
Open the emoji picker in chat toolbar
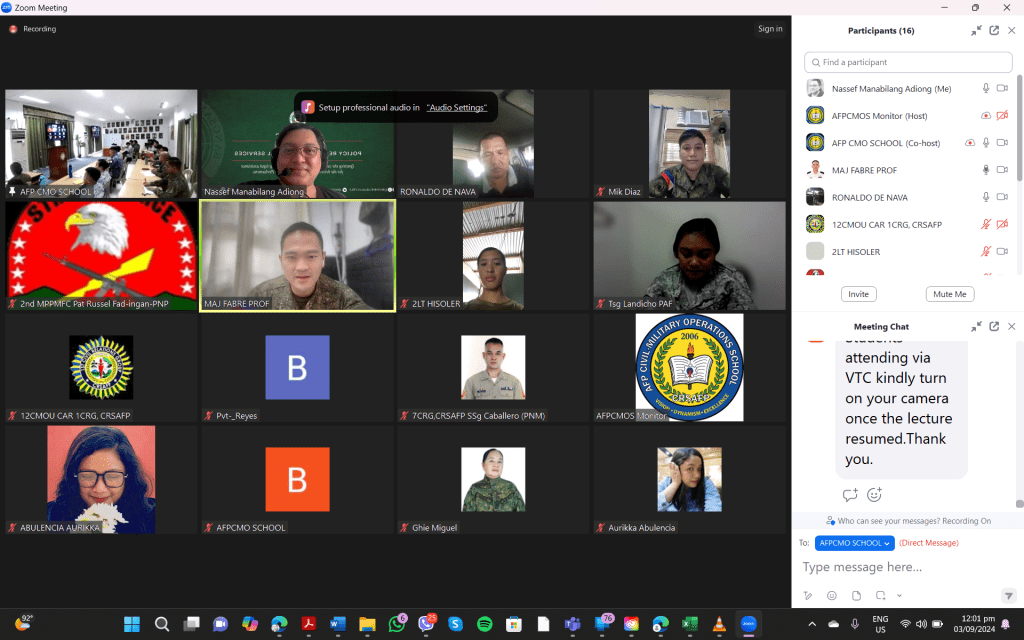click(x=831, y=595)
